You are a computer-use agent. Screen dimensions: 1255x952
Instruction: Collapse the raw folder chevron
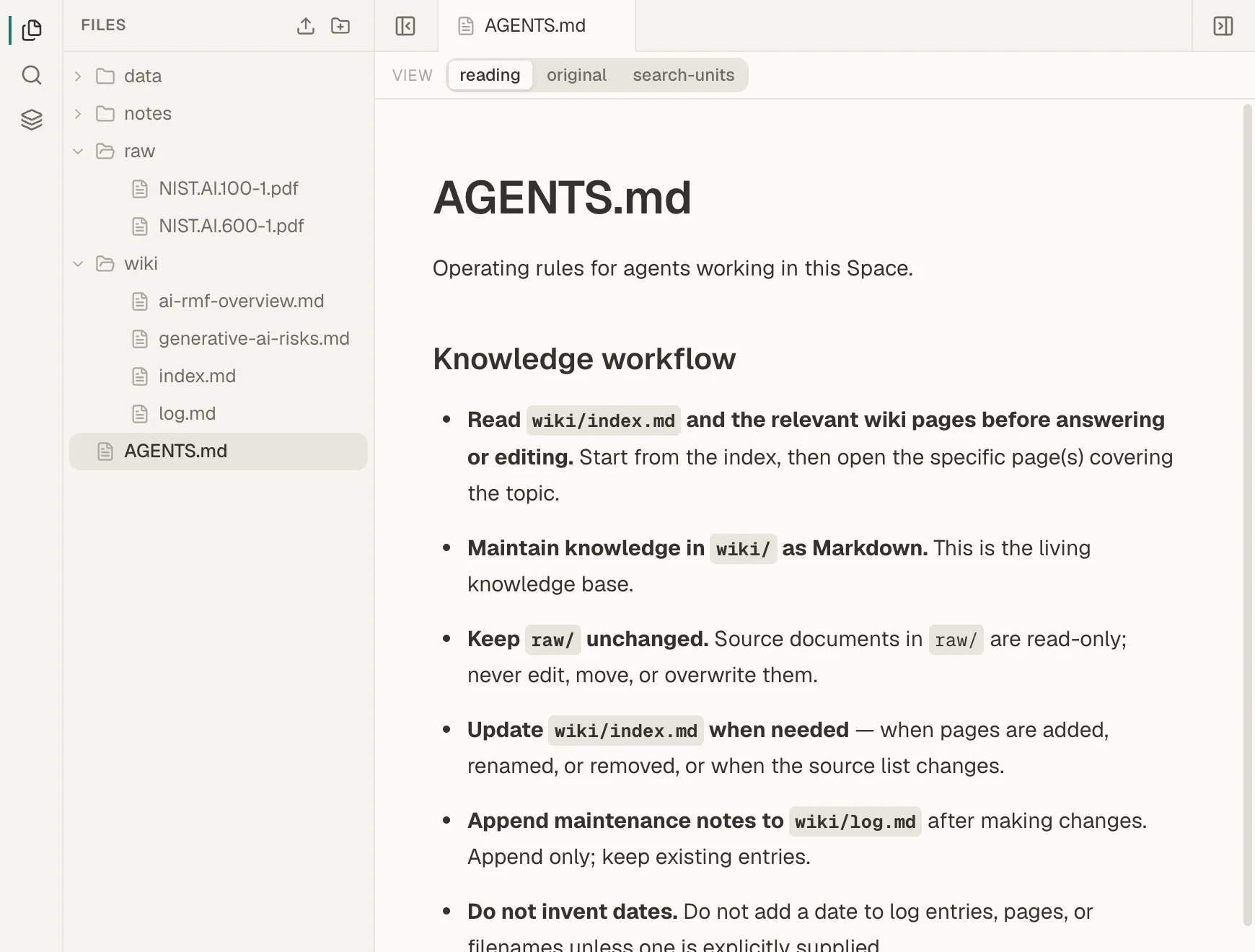point(78,151)
